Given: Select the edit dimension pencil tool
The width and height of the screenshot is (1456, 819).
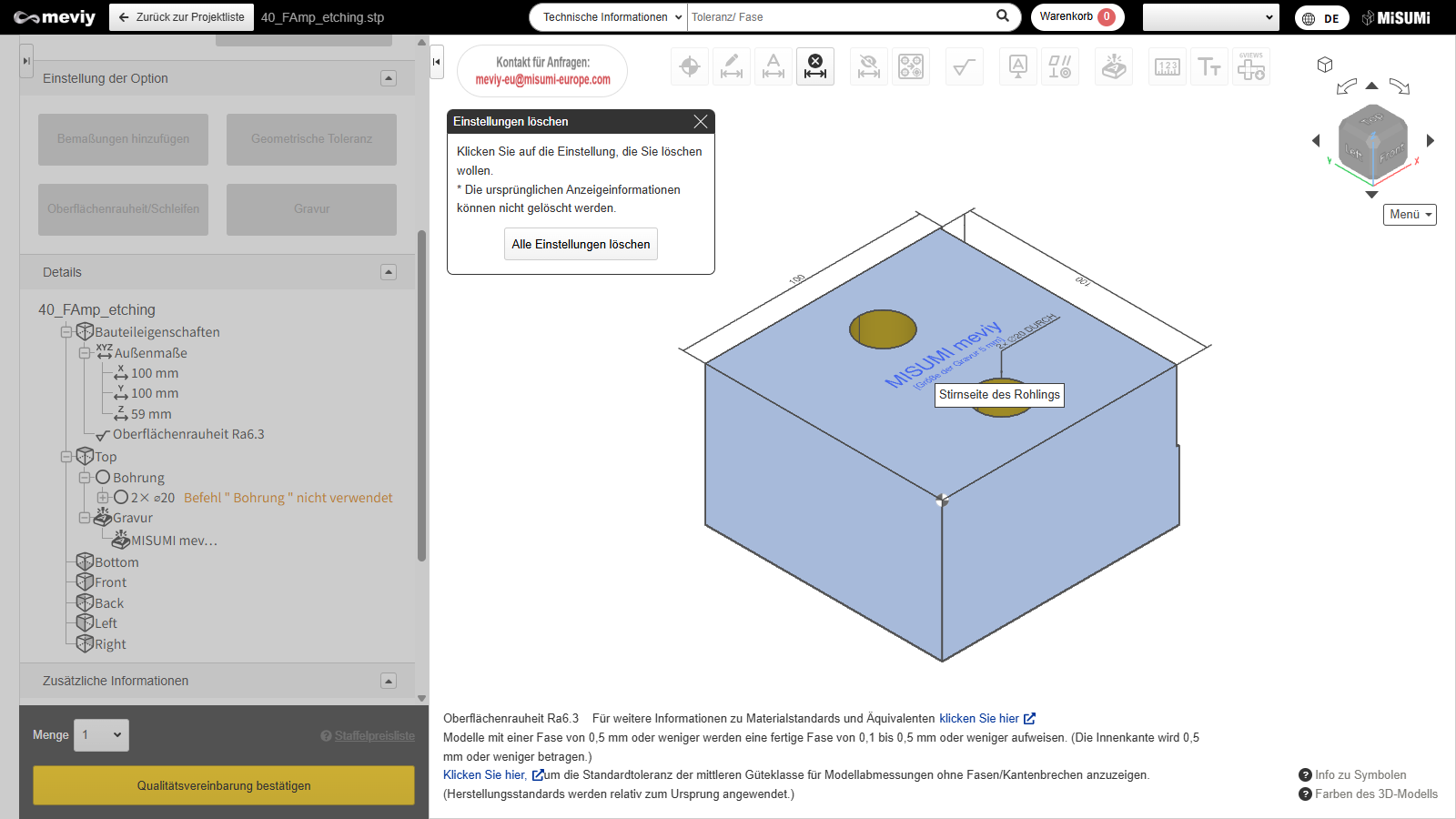Looking at the screenshot, I should [732, 66].
